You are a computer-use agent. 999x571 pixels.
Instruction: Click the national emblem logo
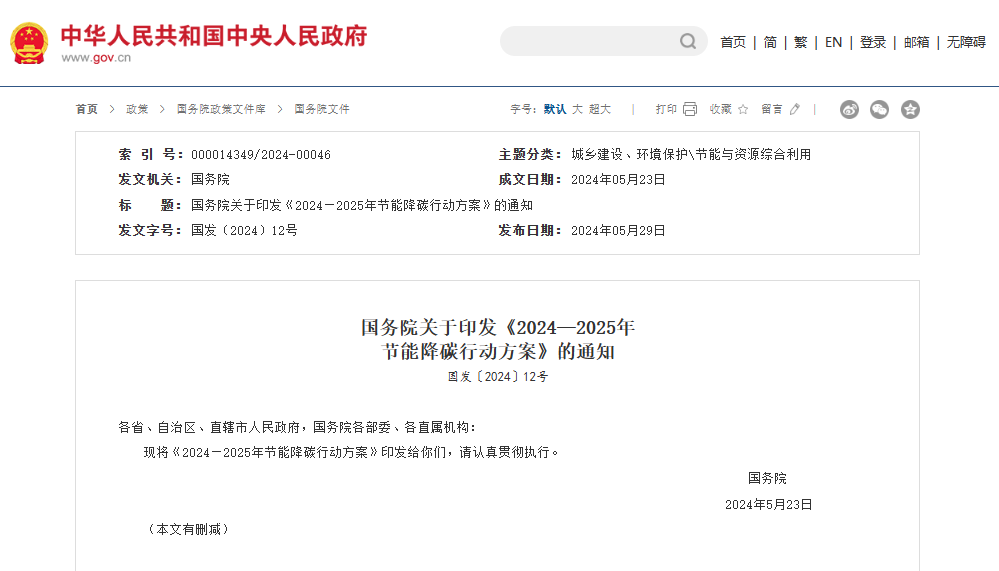point(28,43)
